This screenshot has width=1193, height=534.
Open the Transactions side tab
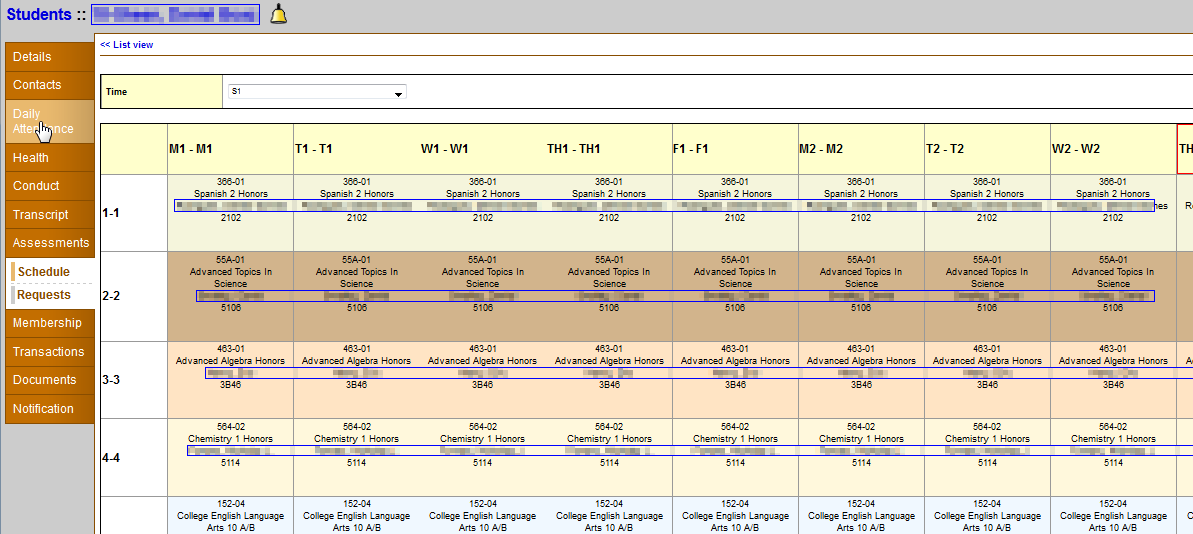pos(49,352)
